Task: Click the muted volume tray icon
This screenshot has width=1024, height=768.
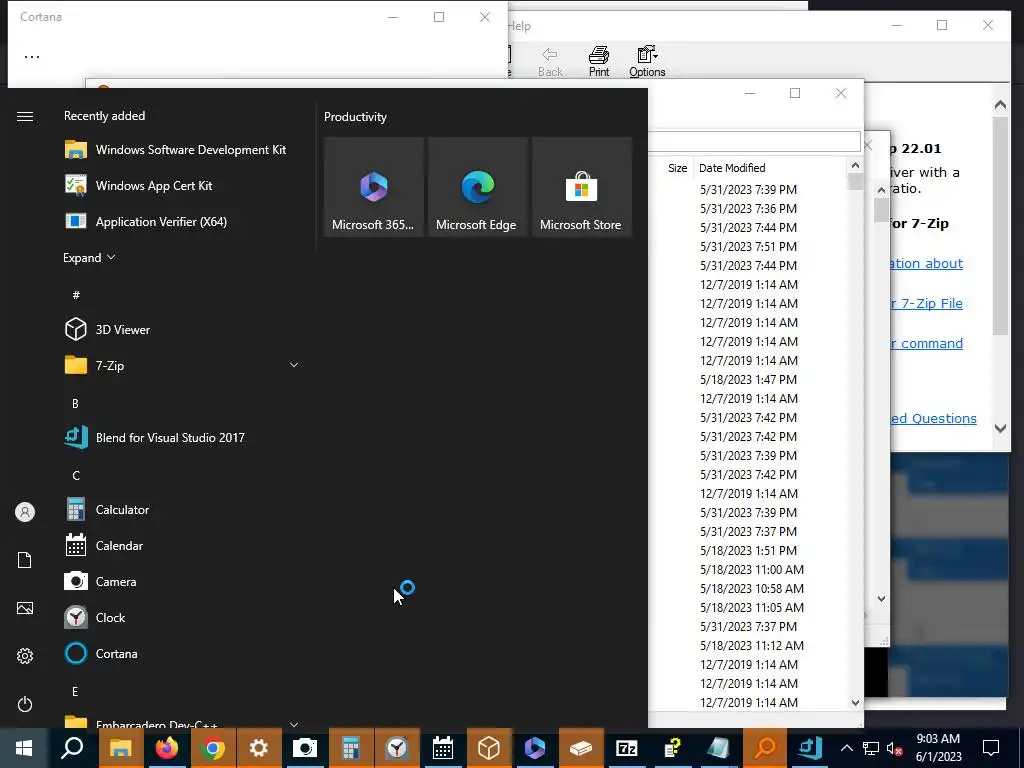Action: click(x=894, y=748)
